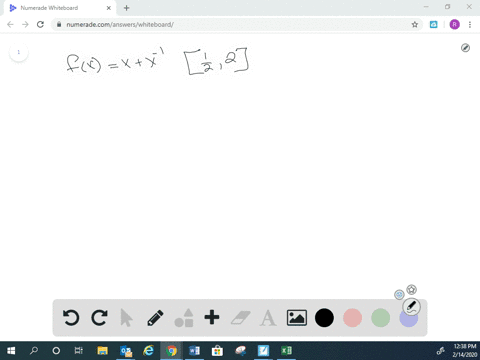Open the taskbar clock and date
This screenshot has height=360, width=480.
click(x=465, y=350)
